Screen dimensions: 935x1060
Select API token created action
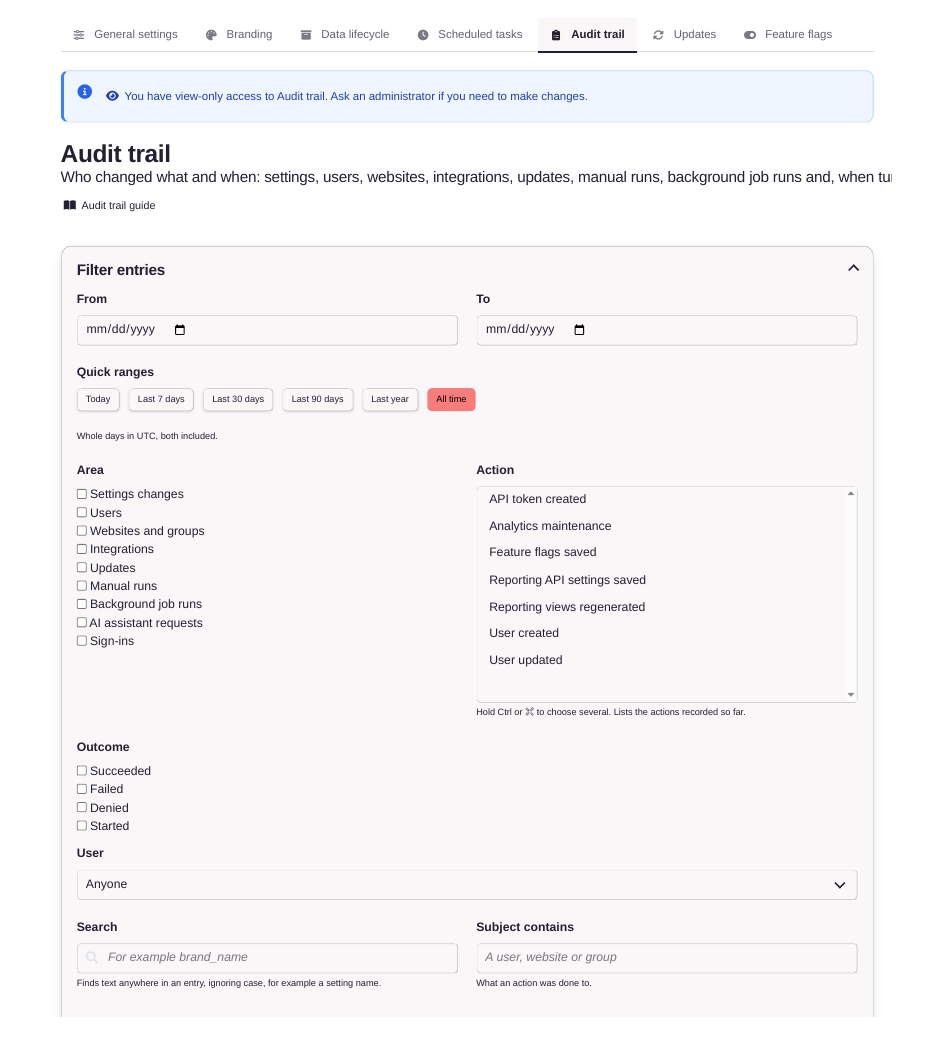click(661, 499)
